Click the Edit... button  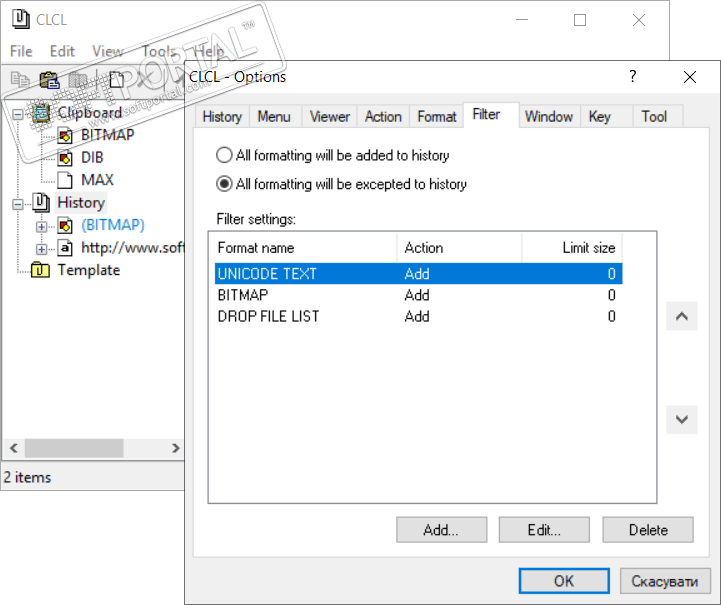pyautogui.click(x=544, y=530)
